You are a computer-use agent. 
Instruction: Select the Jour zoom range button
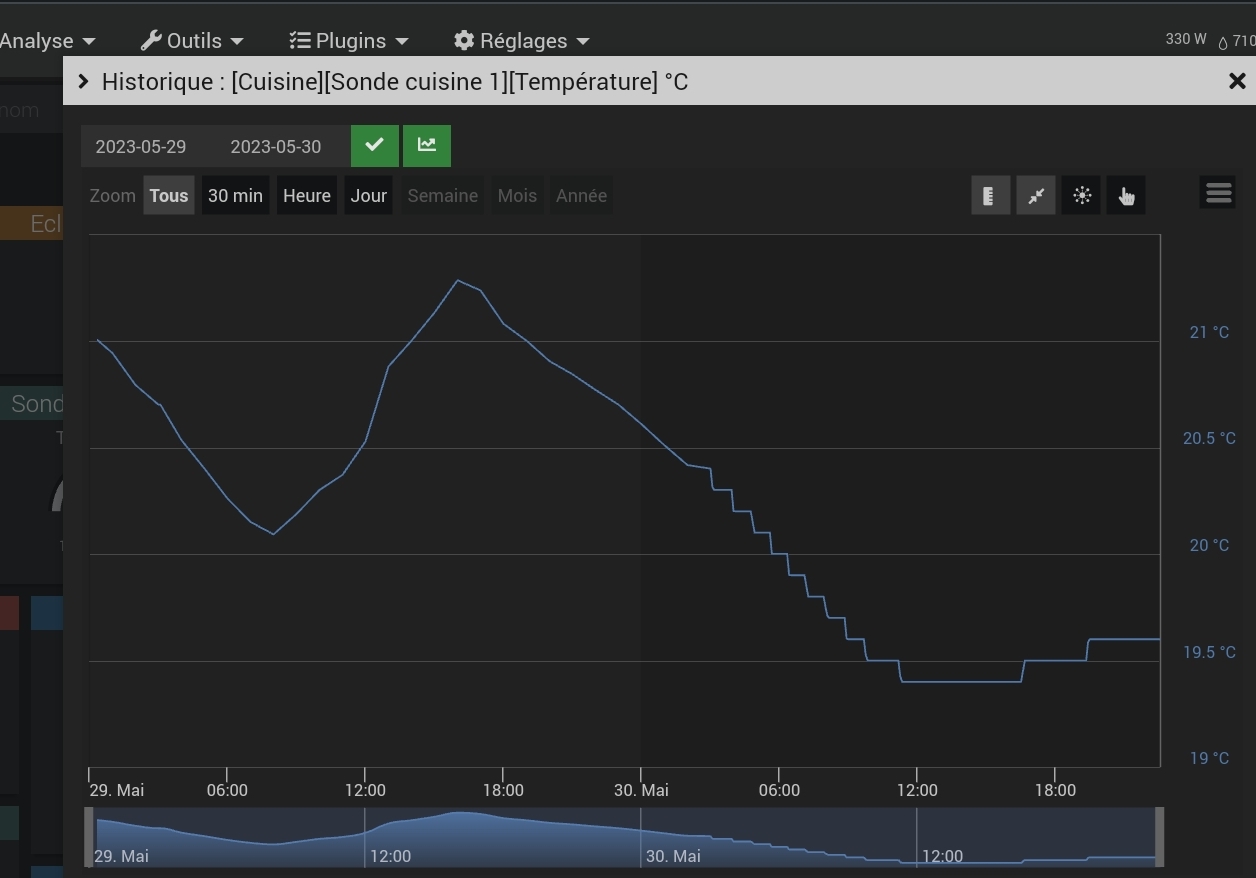[368, 196]
